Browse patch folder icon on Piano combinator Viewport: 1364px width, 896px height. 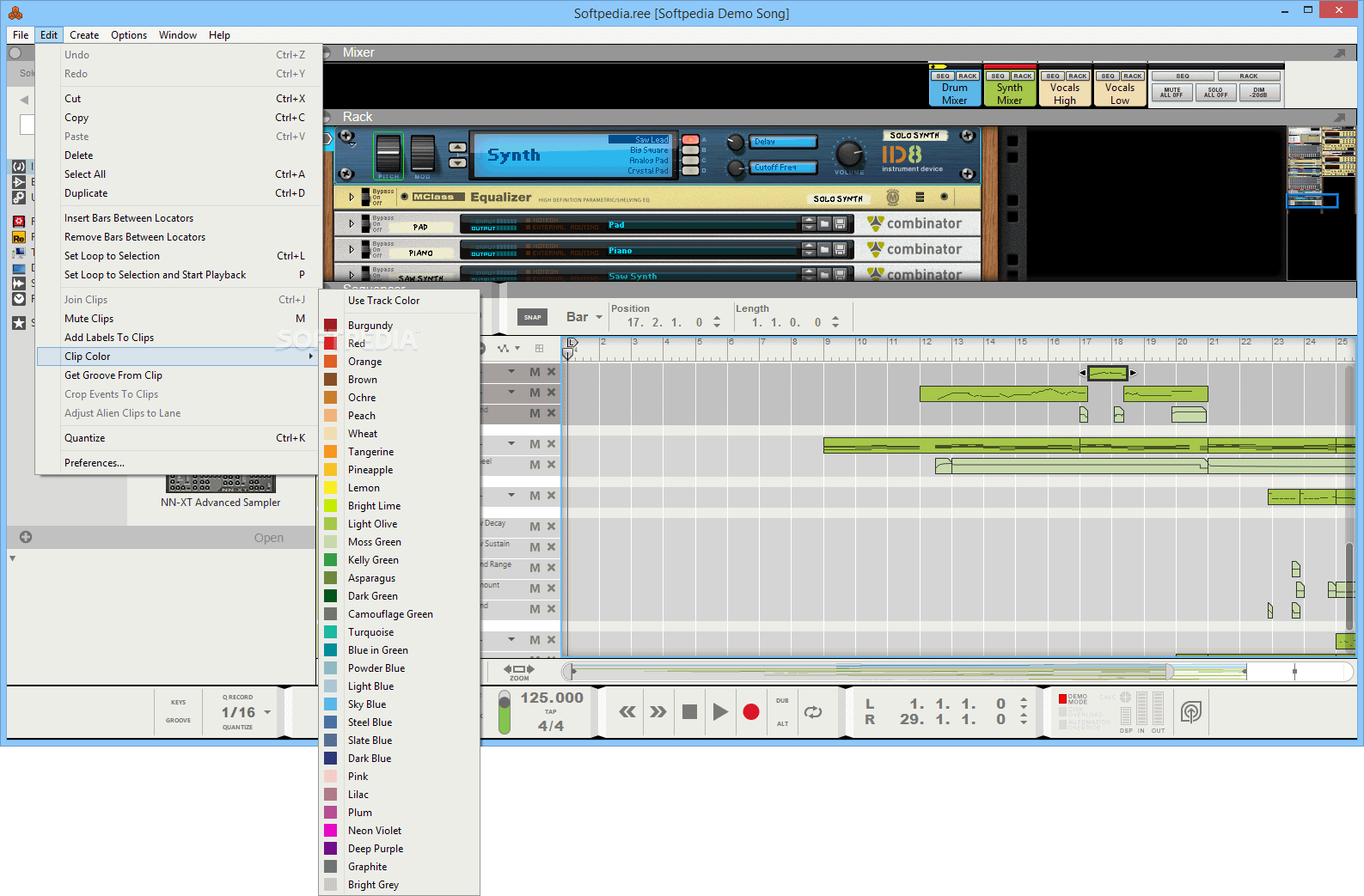[824, 249]
